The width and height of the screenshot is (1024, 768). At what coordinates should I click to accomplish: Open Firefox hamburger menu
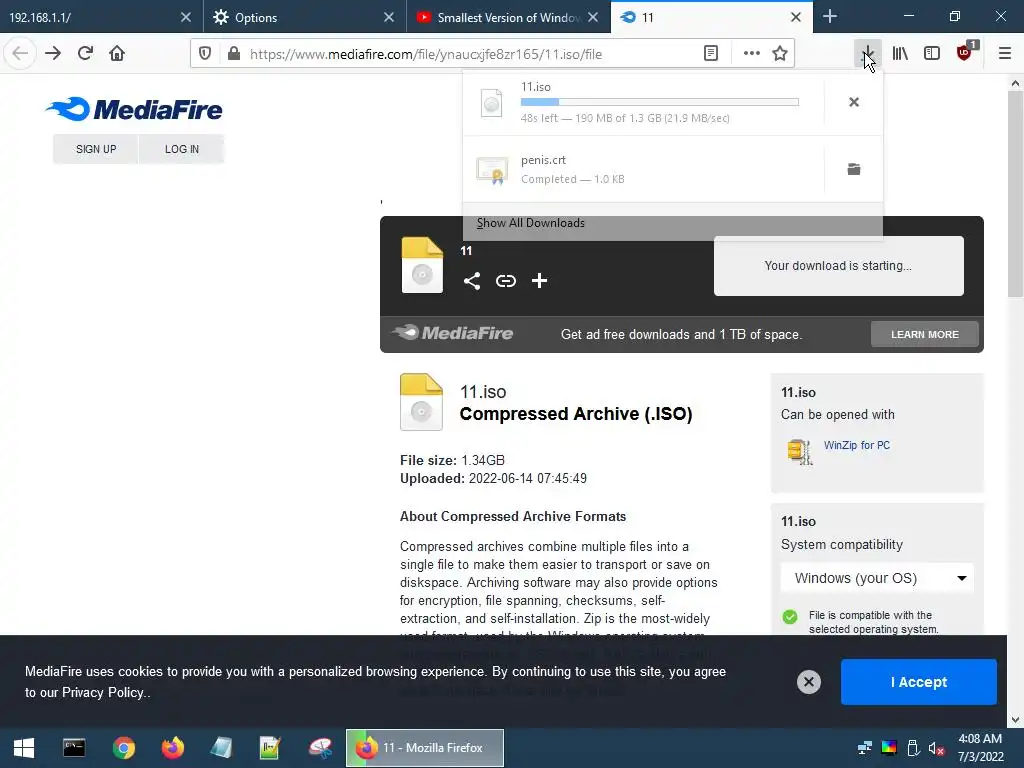[1005, 54]
